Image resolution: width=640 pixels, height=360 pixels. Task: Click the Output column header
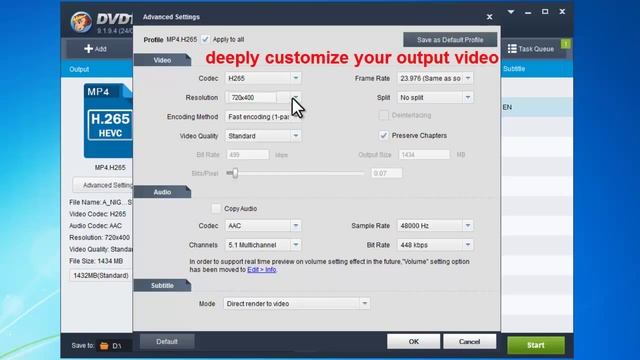pos(79,69)
